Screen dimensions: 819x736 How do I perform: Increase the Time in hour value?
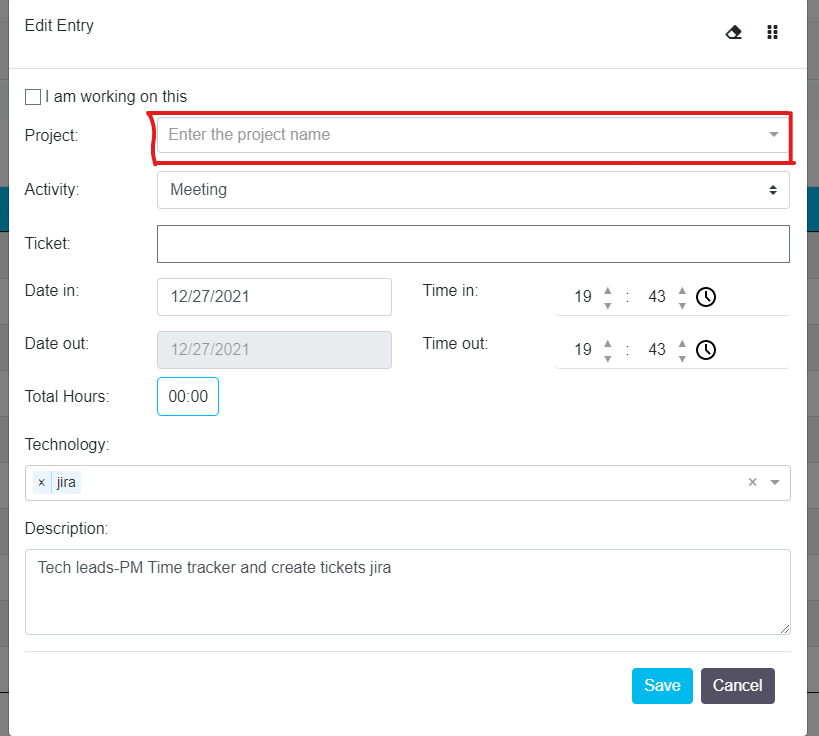click(607, 290)
